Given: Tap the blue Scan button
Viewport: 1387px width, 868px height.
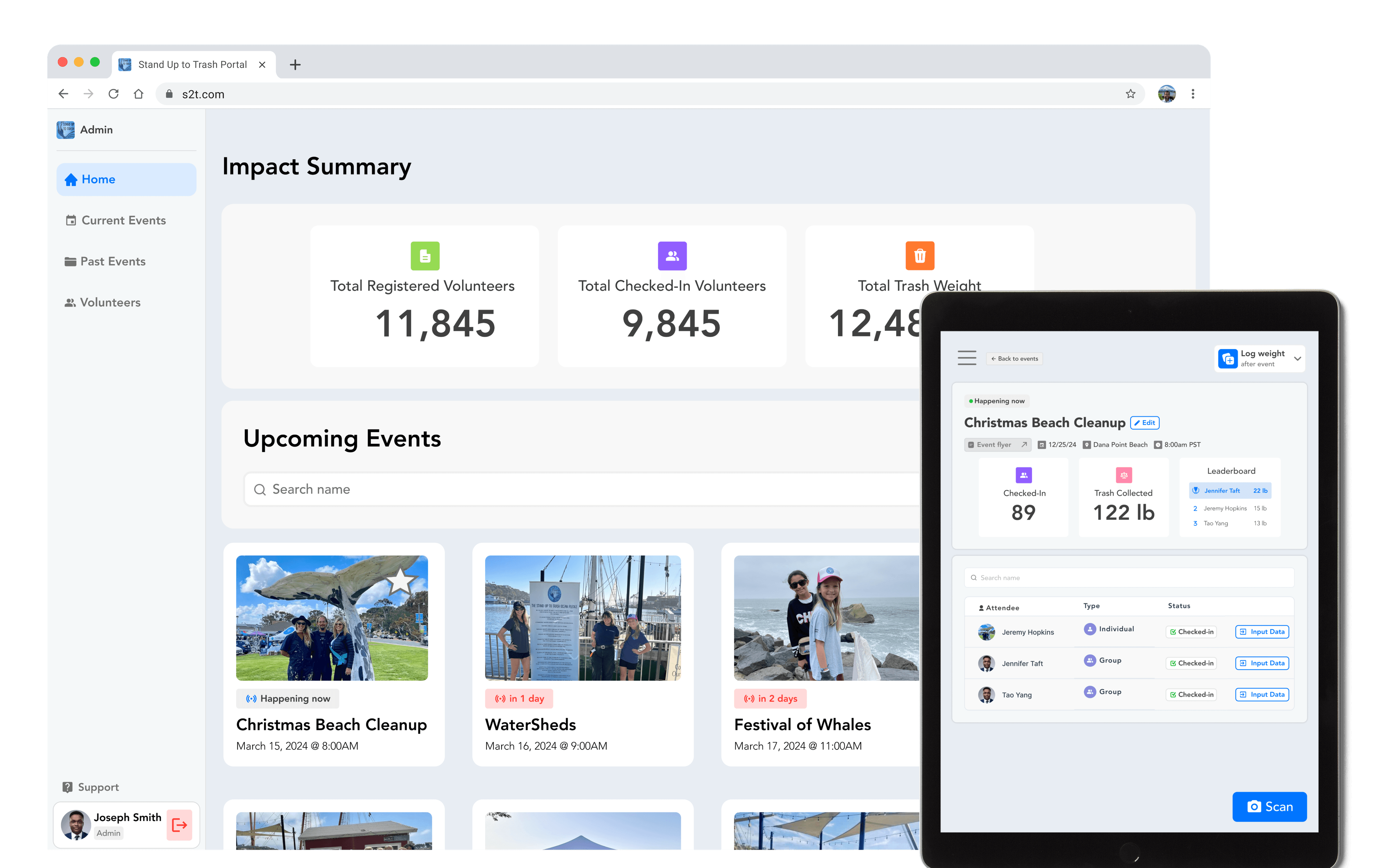Looking at the screenshot, I should (x=1269, y=807).
